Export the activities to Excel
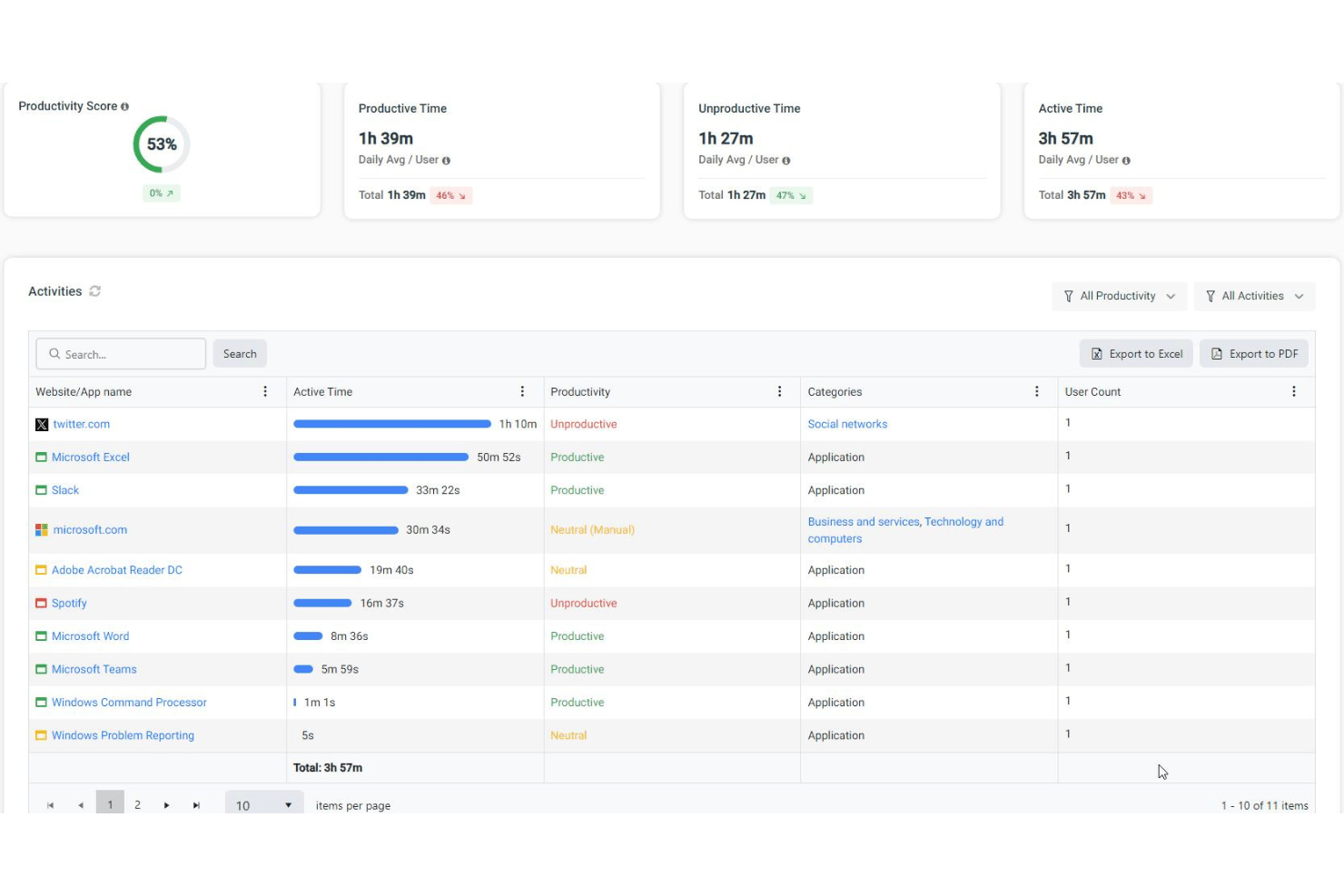The image size is (1344, 896). click(1137, 354)
